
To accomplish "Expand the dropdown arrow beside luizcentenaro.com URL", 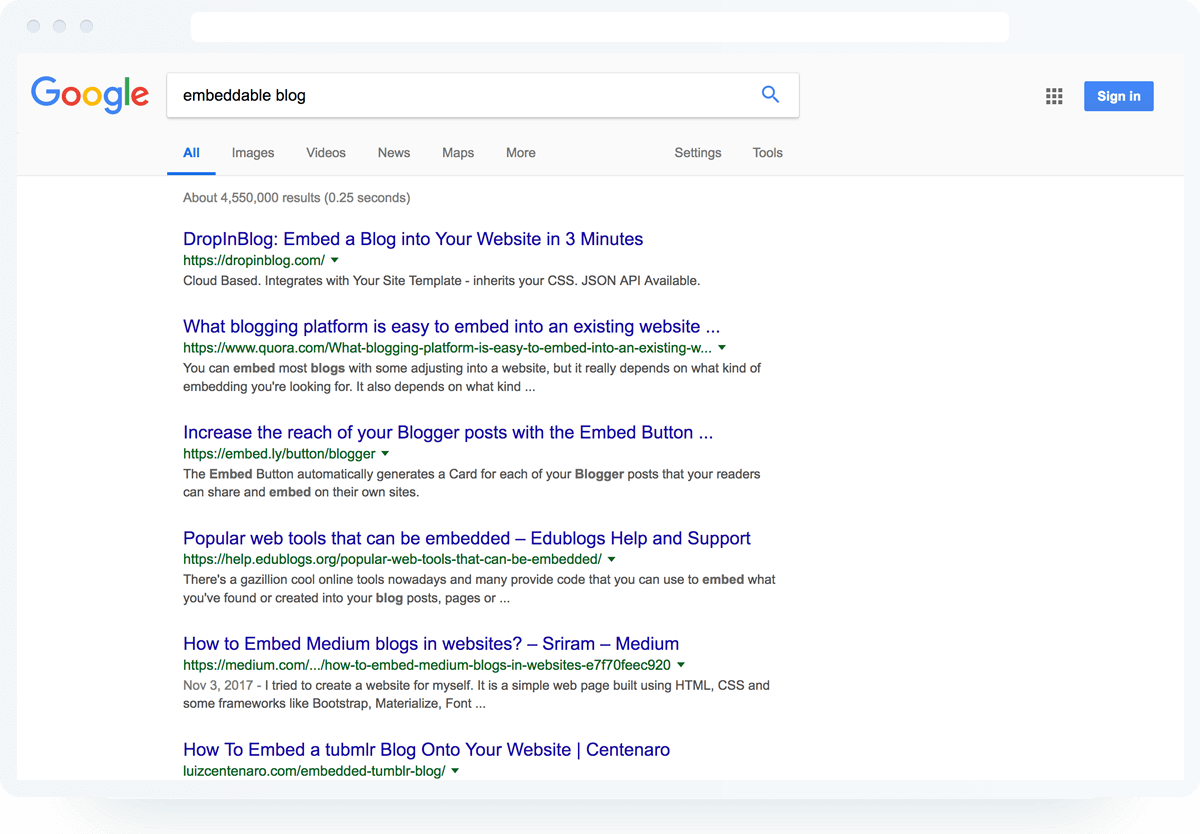I will point(455,771).
